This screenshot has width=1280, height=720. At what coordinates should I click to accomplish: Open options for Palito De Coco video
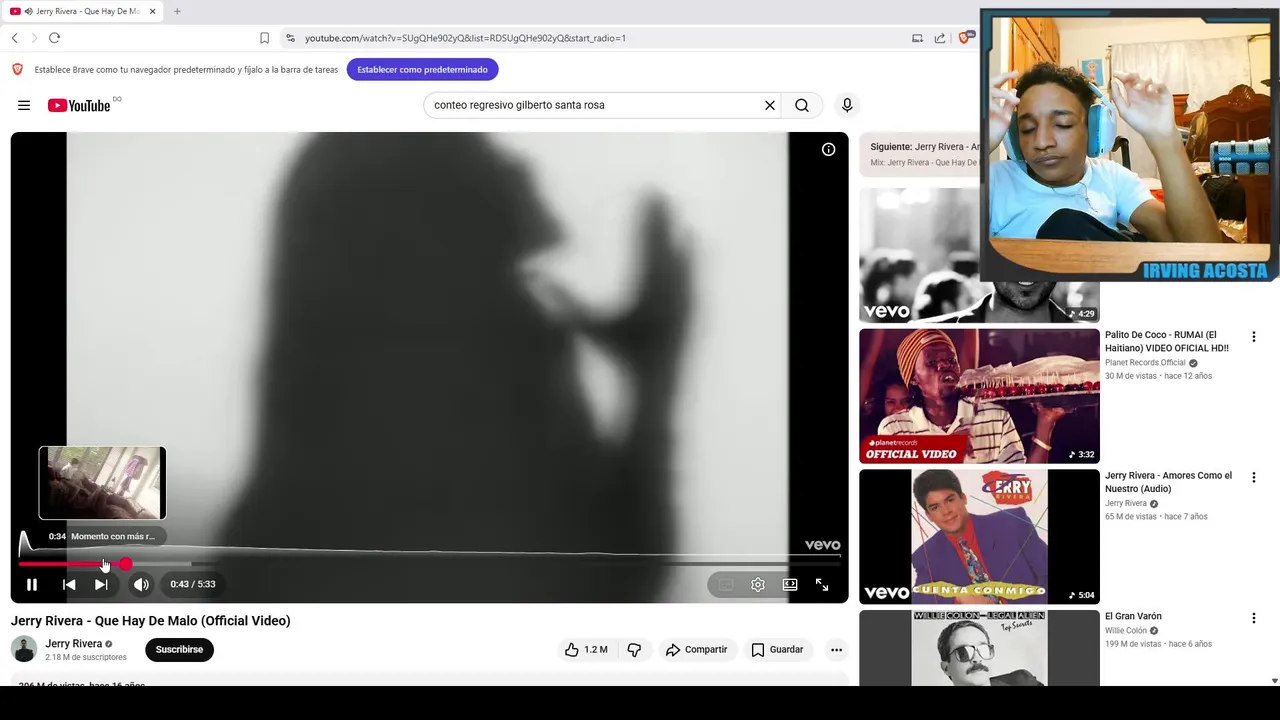1254,337
